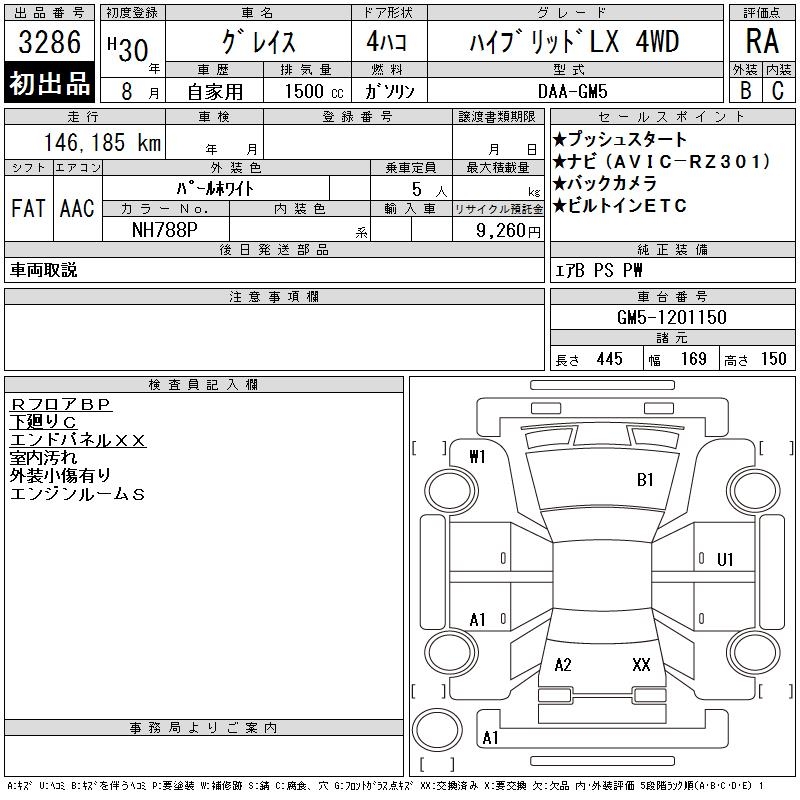Select chassis number GM5-1201150
Viewport: 800px width, 800px height.
pos(672,317)
